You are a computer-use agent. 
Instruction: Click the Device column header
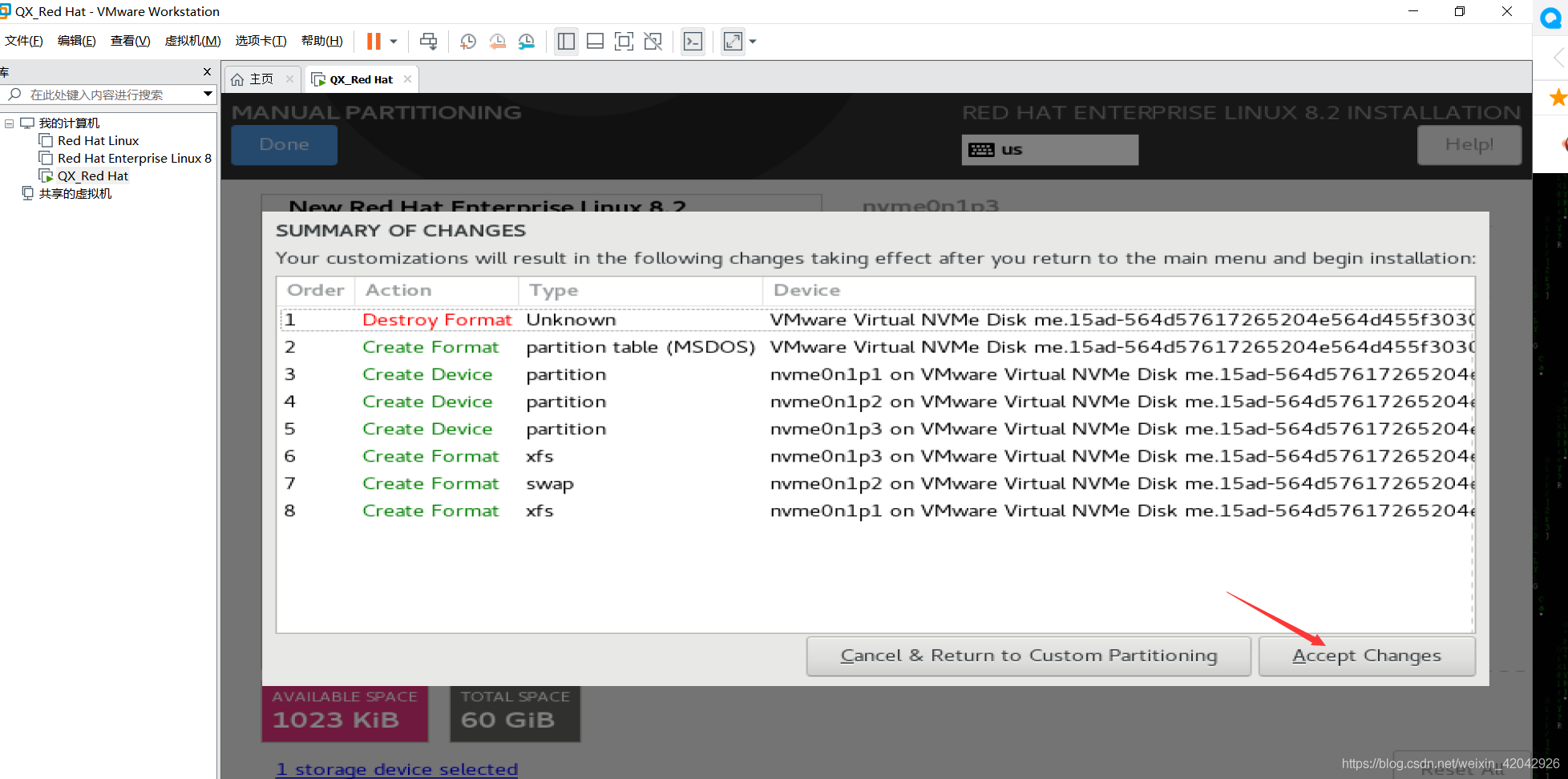pos(1118,290)
